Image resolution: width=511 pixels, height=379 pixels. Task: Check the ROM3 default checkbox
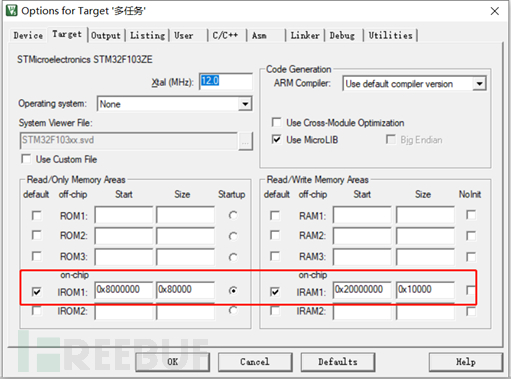point(37,256)
